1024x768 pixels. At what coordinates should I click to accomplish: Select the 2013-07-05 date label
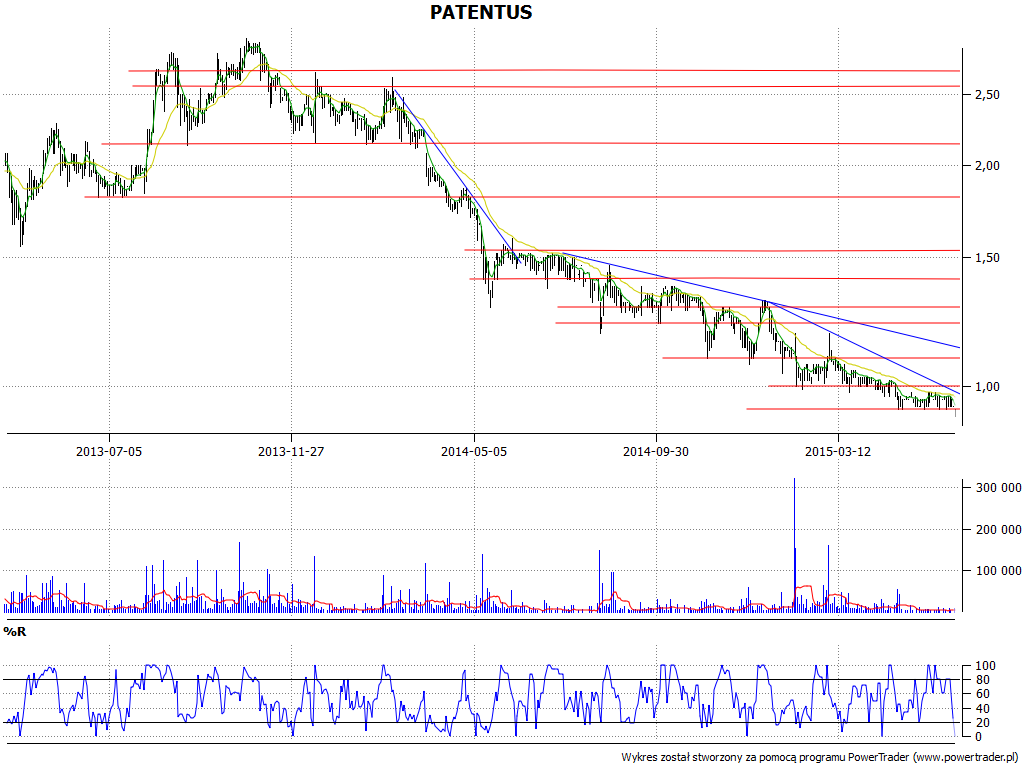(x=109, y=451)
